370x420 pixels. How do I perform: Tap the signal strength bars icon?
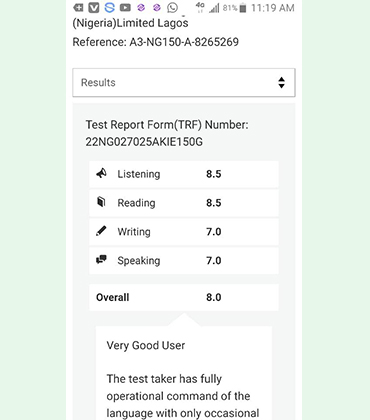coord(214,8)
